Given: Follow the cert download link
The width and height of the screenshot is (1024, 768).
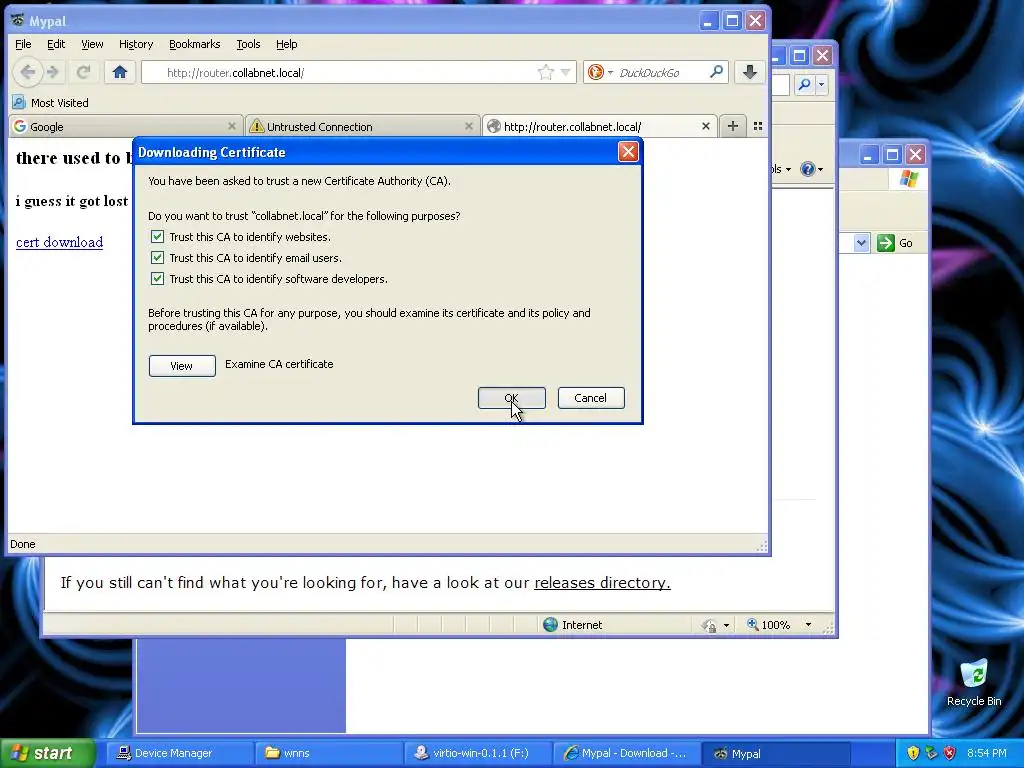Looking at the screenshot, I should [x=59, y=242].
